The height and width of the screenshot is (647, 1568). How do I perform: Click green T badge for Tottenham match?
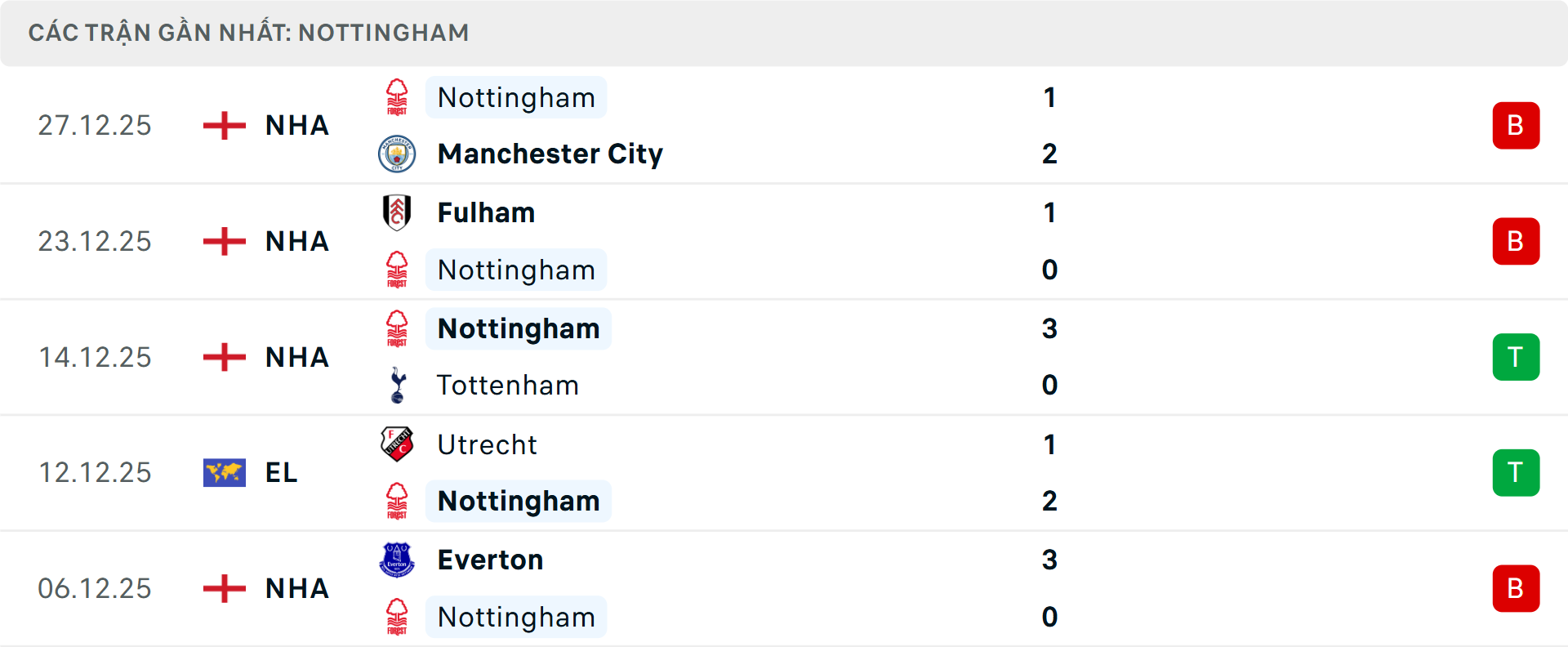click(x=1516, y=357)
